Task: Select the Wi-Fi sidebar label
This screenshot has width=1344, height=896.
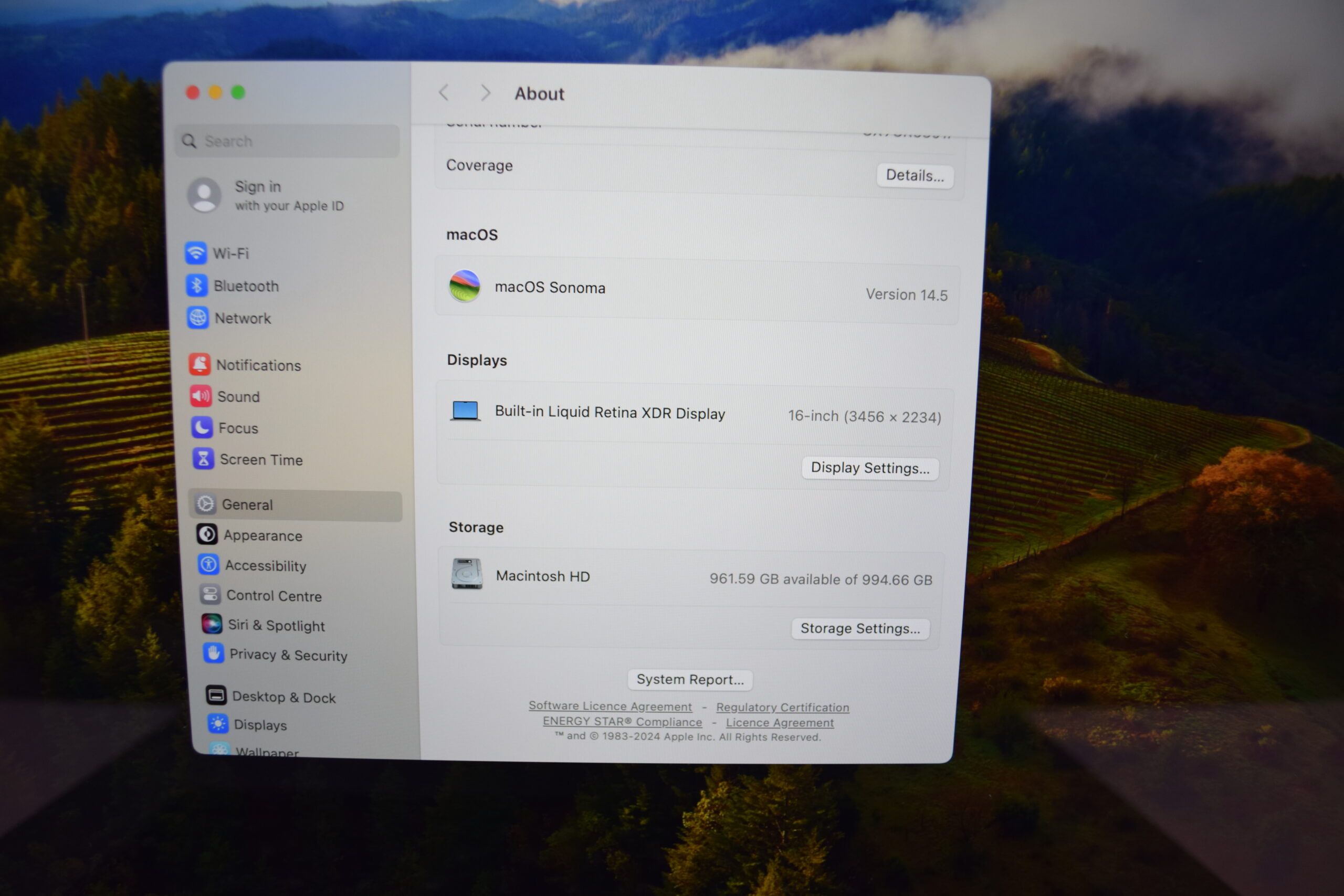Action: pos(231,253)
